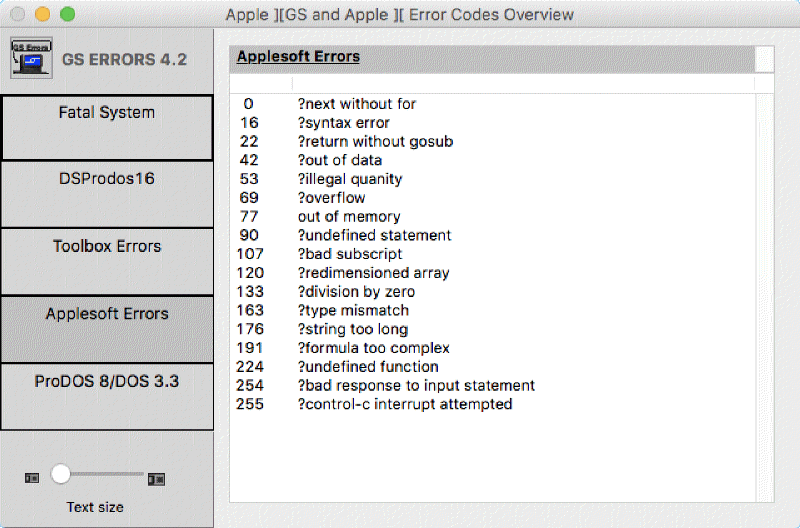Select the ?bad subscript row
This screenshot has width=800, height=528.
(x=492, y=254)
